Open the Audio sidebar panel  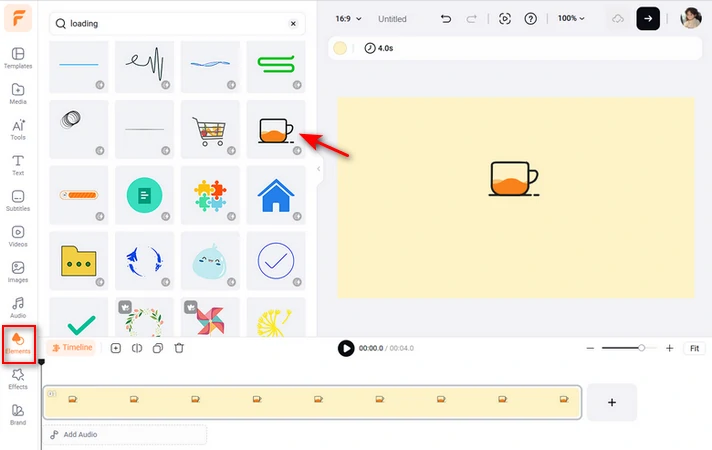point(18,307)
